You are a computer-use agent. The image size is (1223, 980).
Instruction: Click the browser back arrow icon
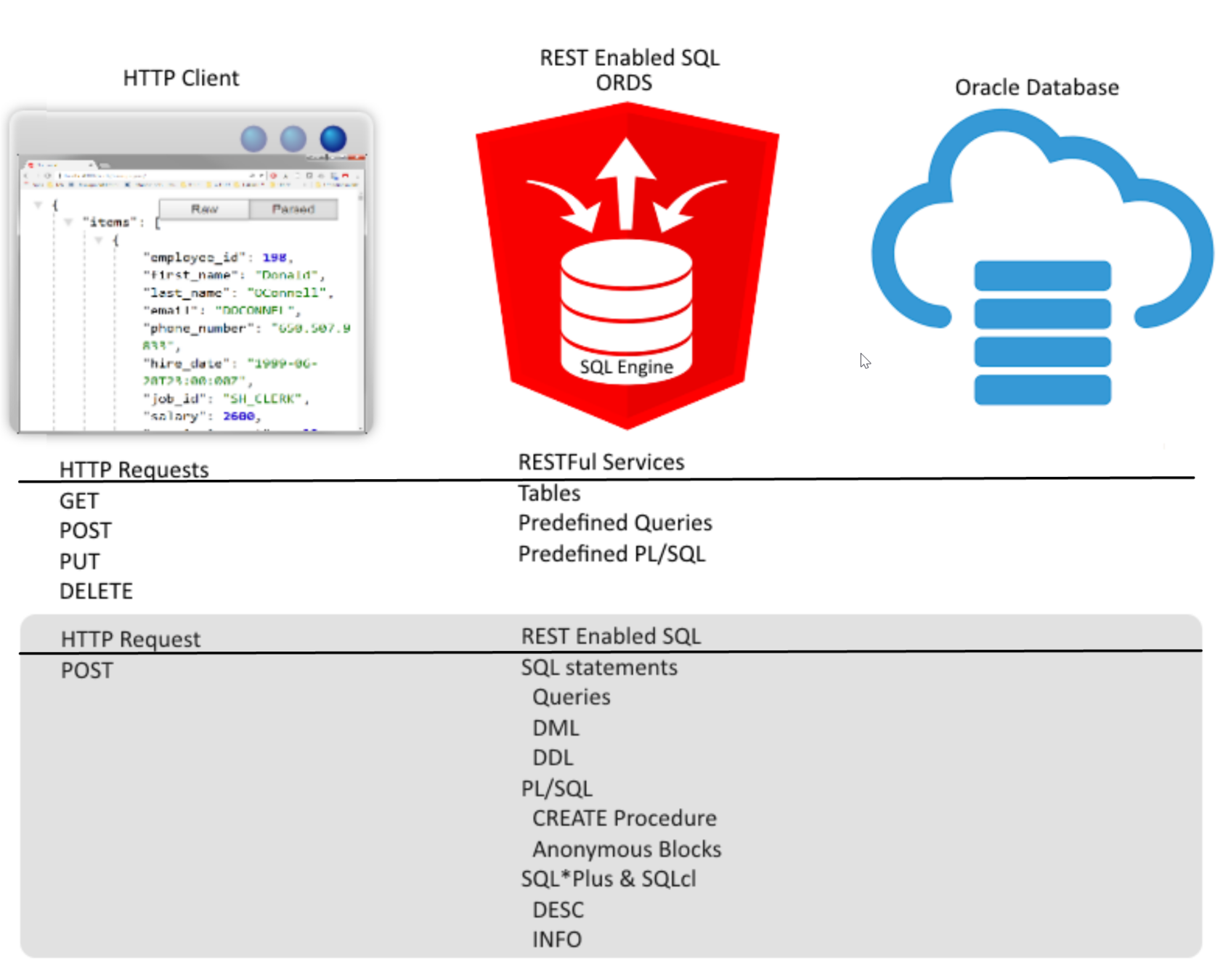[26, 175]
